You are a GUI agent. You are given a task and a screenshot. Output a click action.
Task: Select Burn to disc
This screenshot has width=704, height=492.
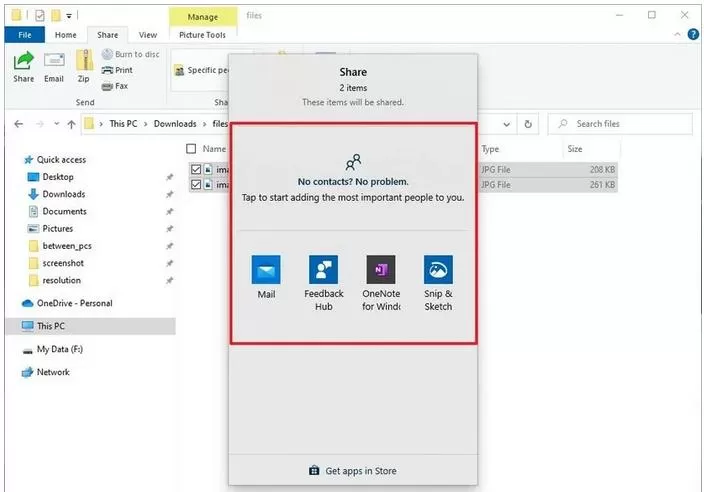click(x=131, y=54)
